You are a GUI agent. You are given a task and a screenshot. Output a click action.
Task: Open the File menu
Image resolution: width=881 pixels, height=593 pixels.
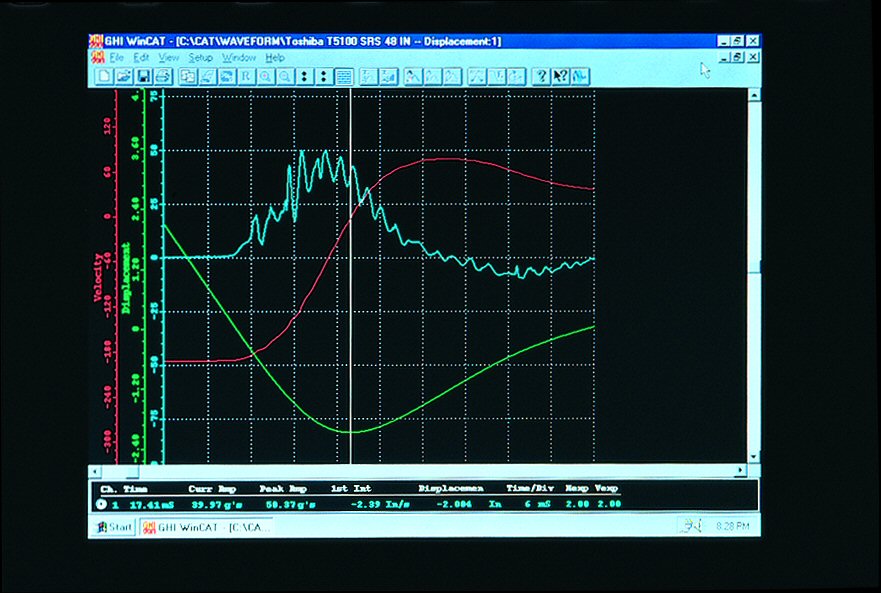[116, 57]
